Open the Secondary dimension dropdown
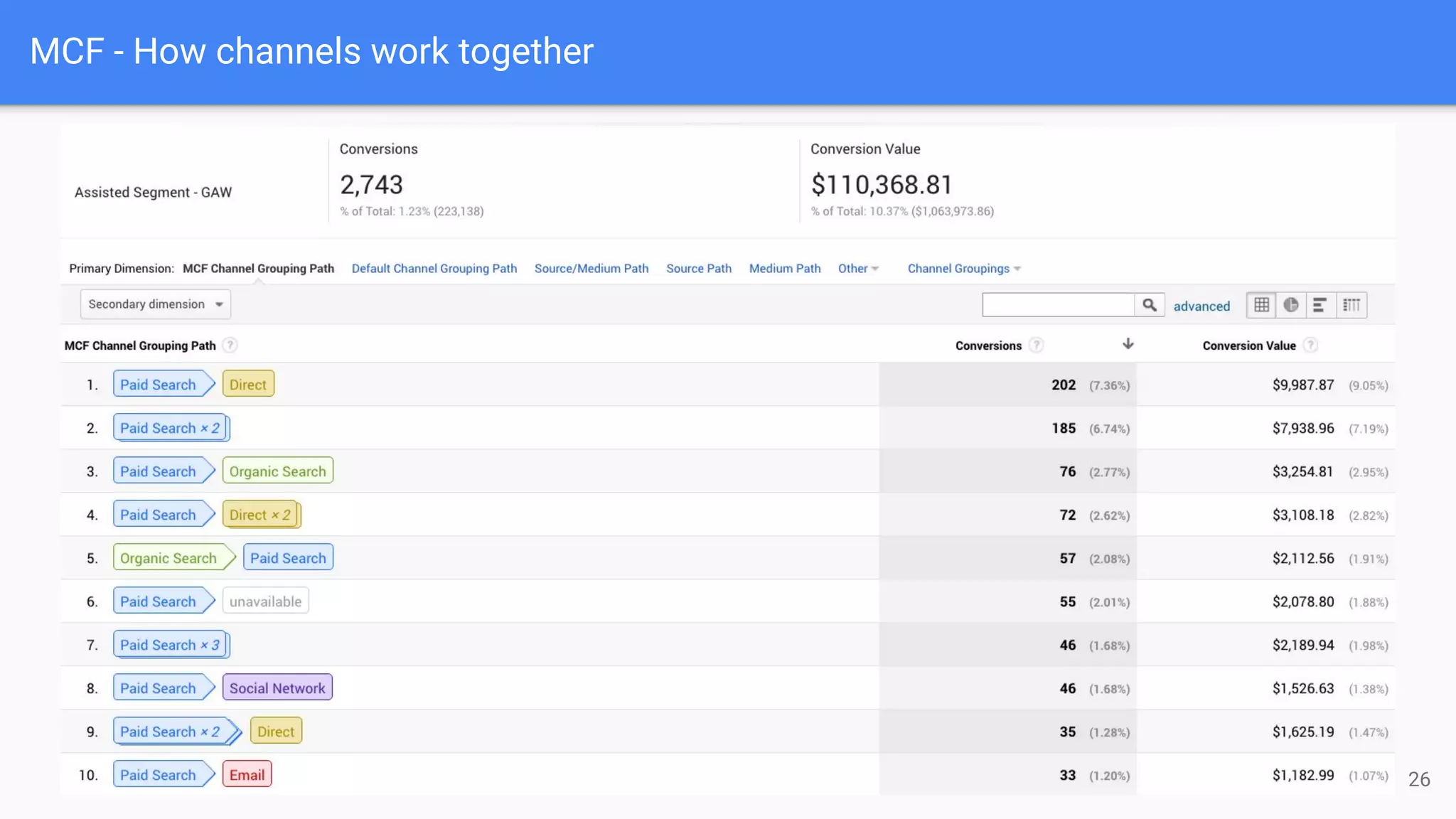 [x=155, y=304]
